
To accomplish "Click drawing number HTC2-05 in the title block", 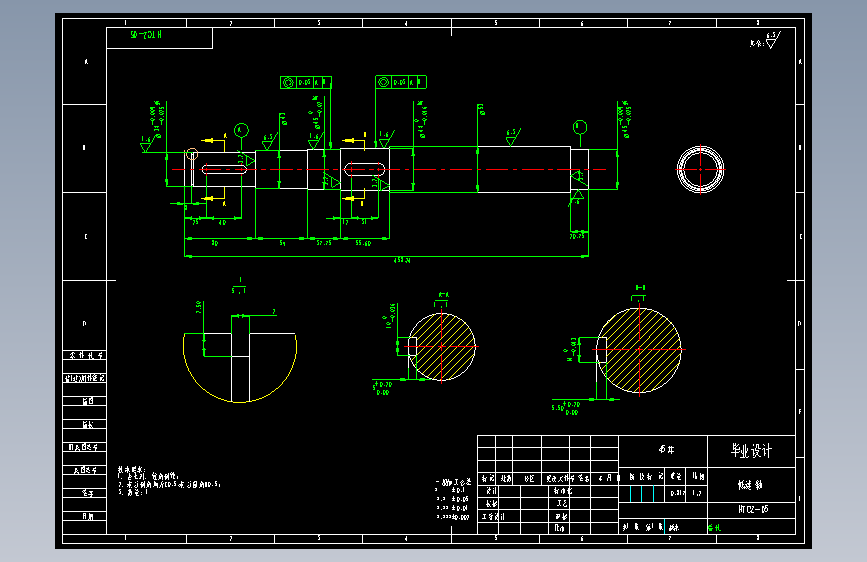I will 753,509.
